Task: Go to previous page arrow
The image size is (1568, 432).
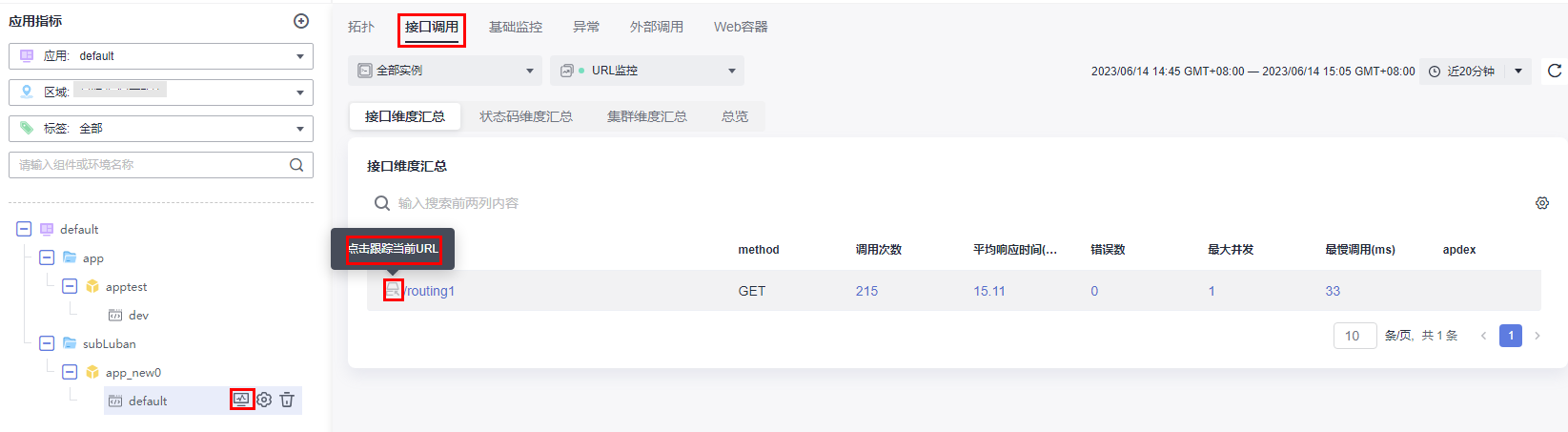Action: [1483, 336]
